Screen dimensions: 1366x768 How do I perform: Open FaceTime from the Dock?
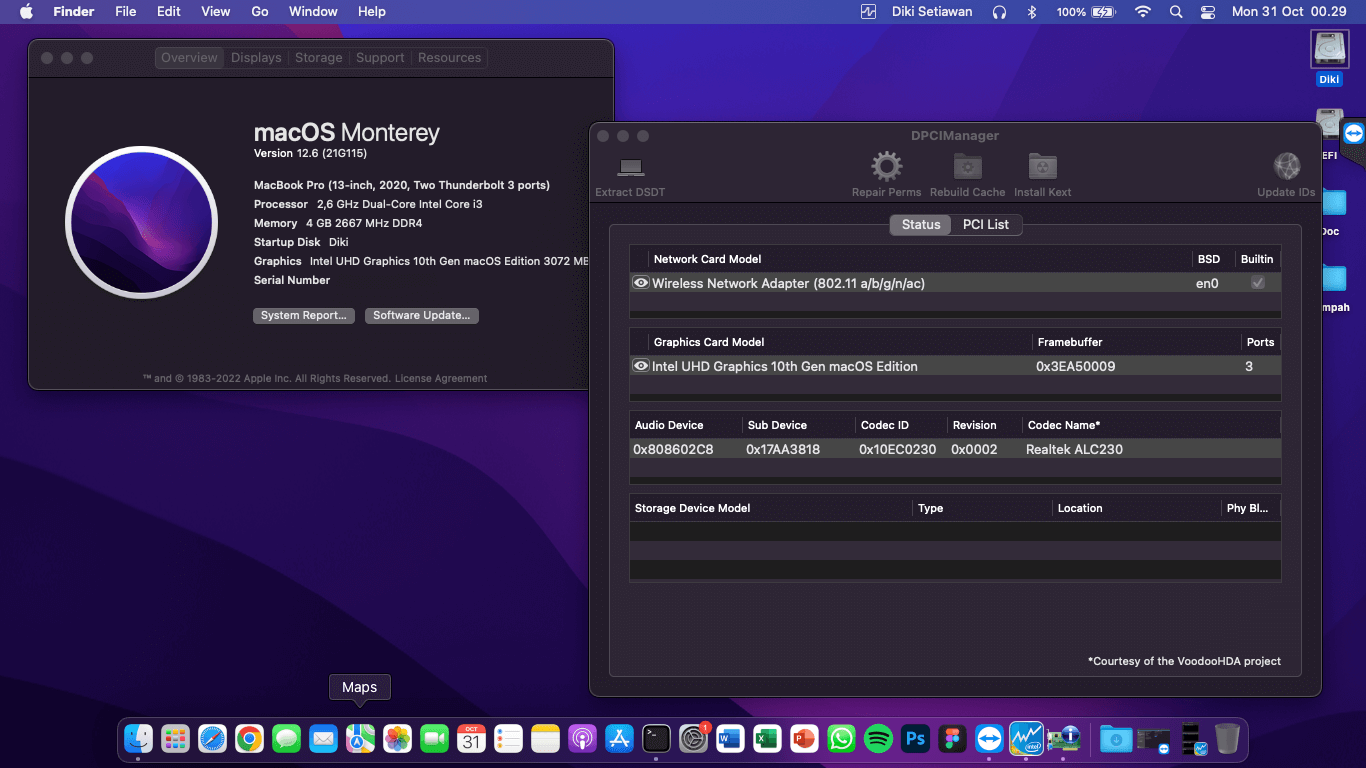pyautogui.click(x=434, y=739)
